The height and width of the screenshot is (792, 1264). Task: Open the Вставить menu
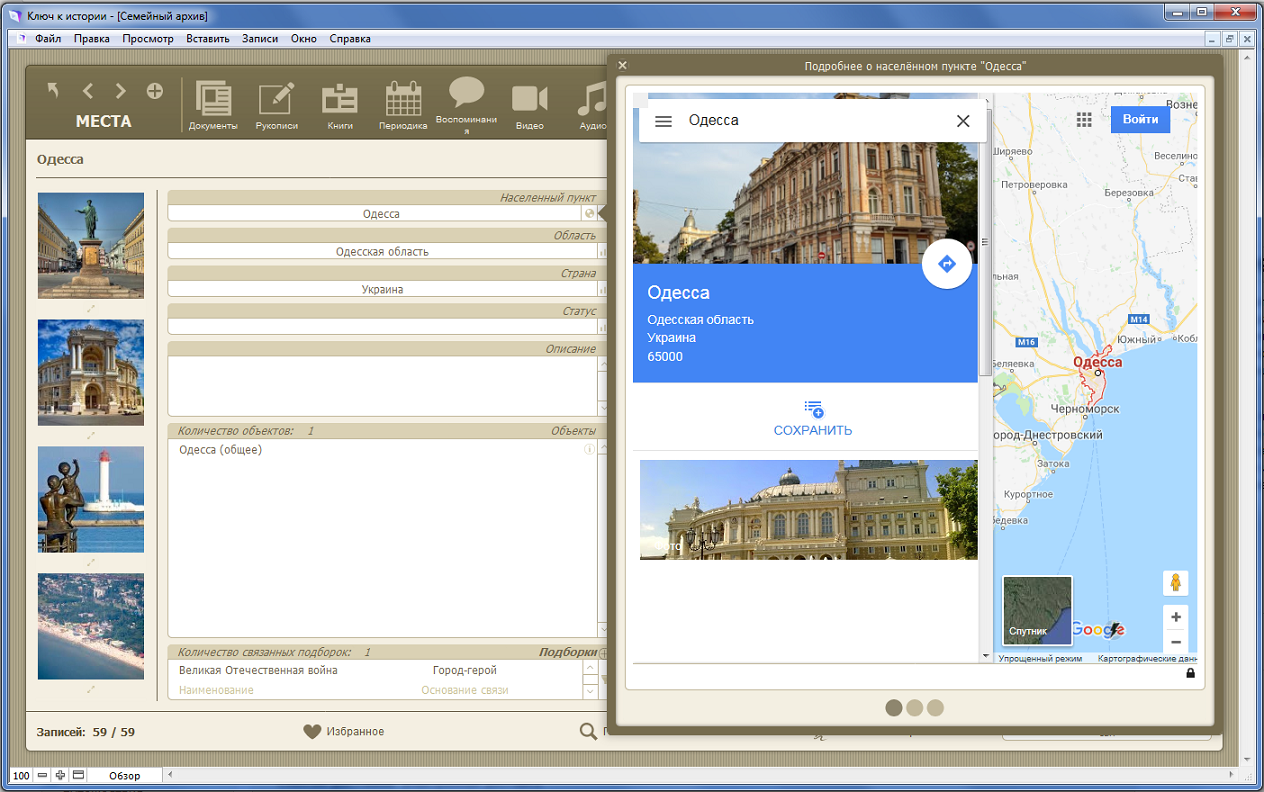(207, 39)
